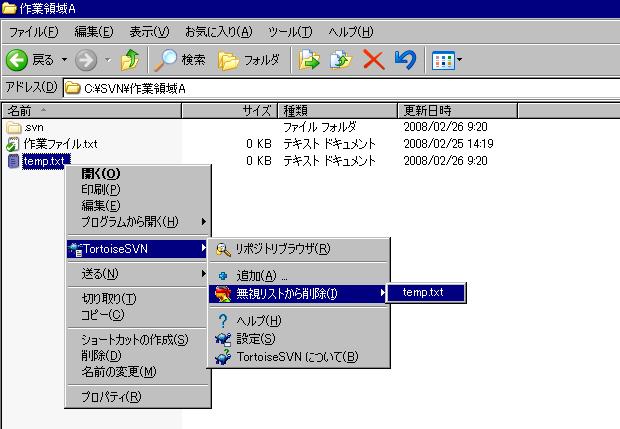
Task: Click the temp.txt file icon
Action: 13,161
